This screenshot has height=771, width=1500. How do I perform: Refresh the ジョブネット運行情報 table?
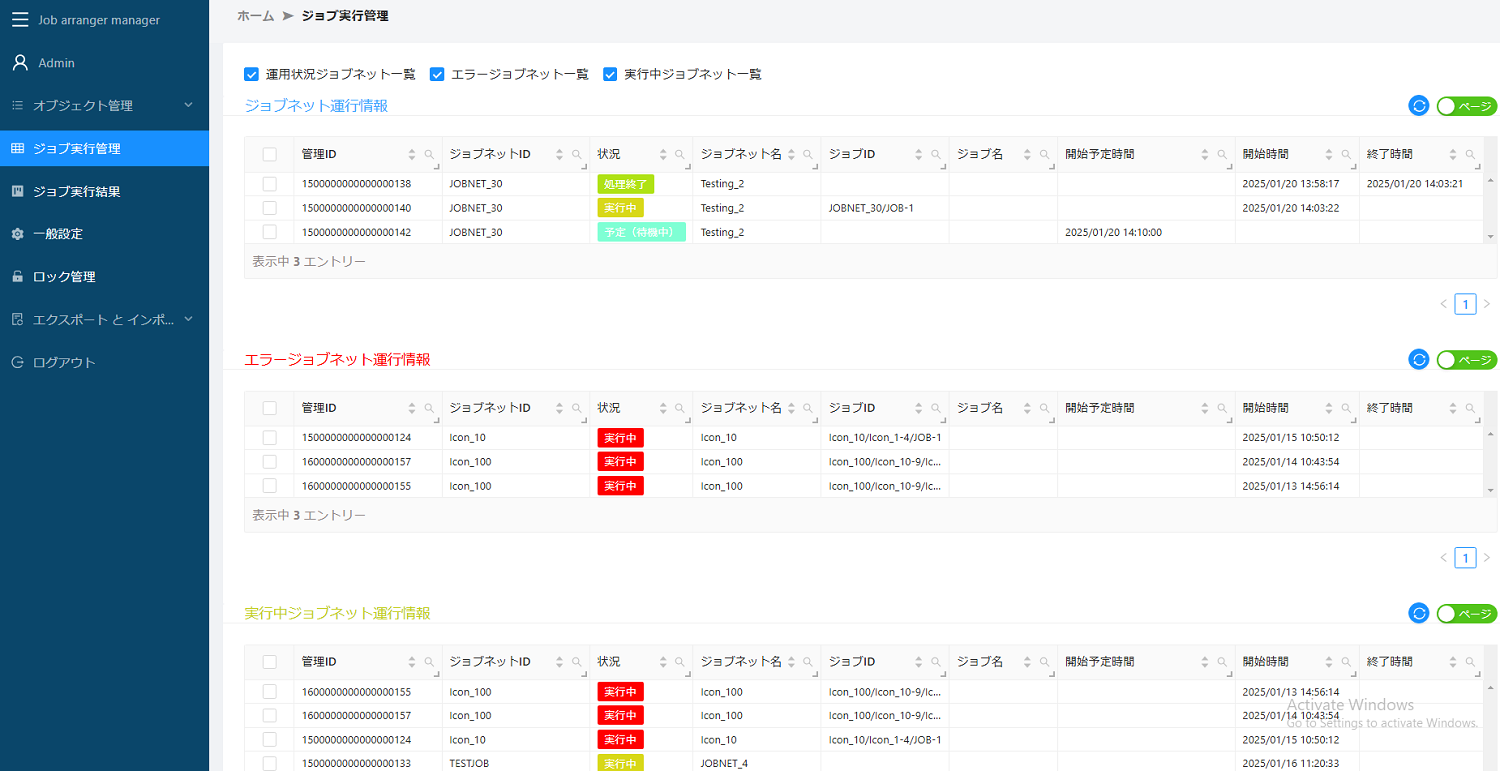click(1418, 105)
